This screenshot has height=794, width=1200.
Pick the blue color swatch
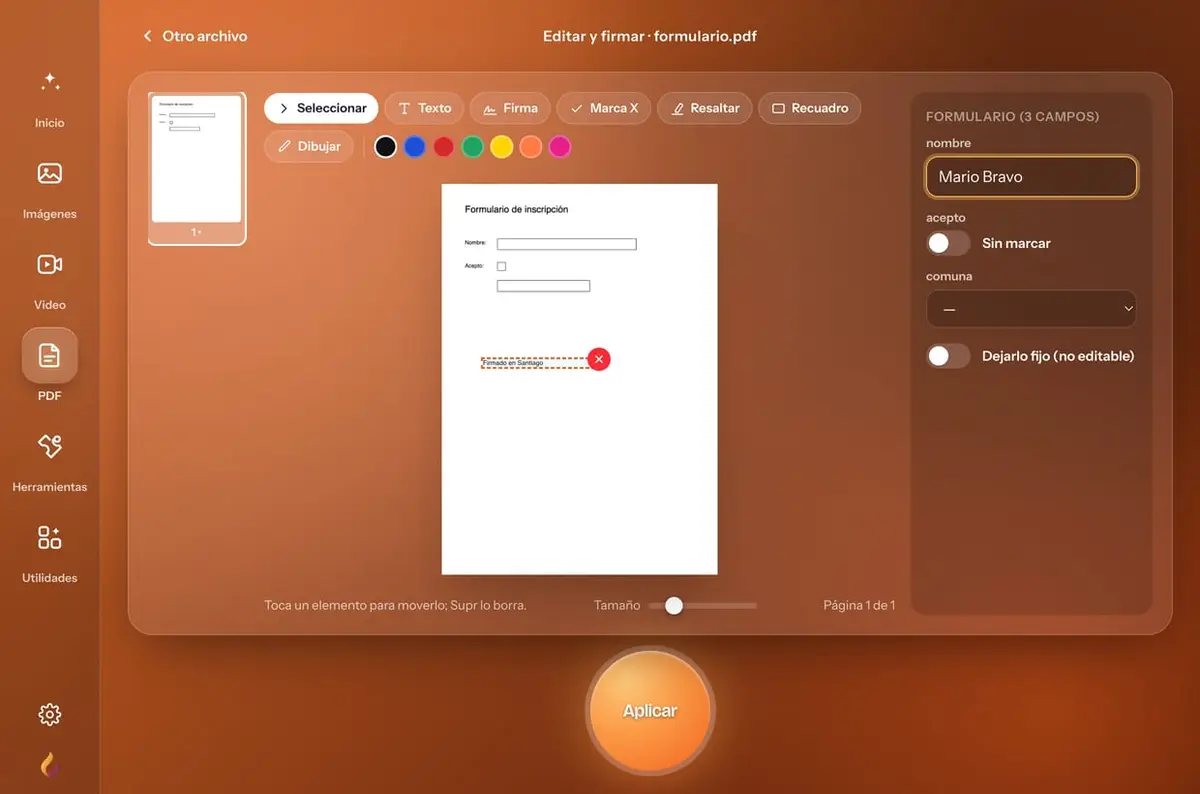pyautogui.click(x=414, y=147)
